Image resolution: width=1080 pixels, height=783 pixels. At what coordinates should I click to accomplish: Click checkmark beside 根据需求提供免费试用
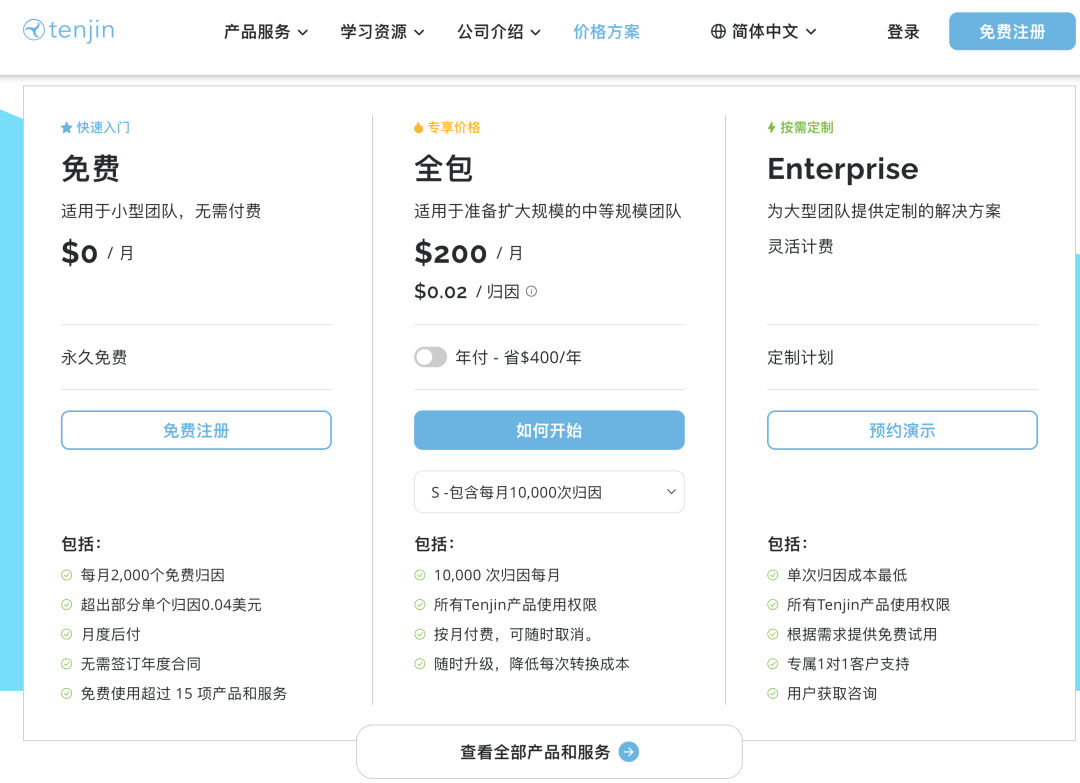click(773, 634)
